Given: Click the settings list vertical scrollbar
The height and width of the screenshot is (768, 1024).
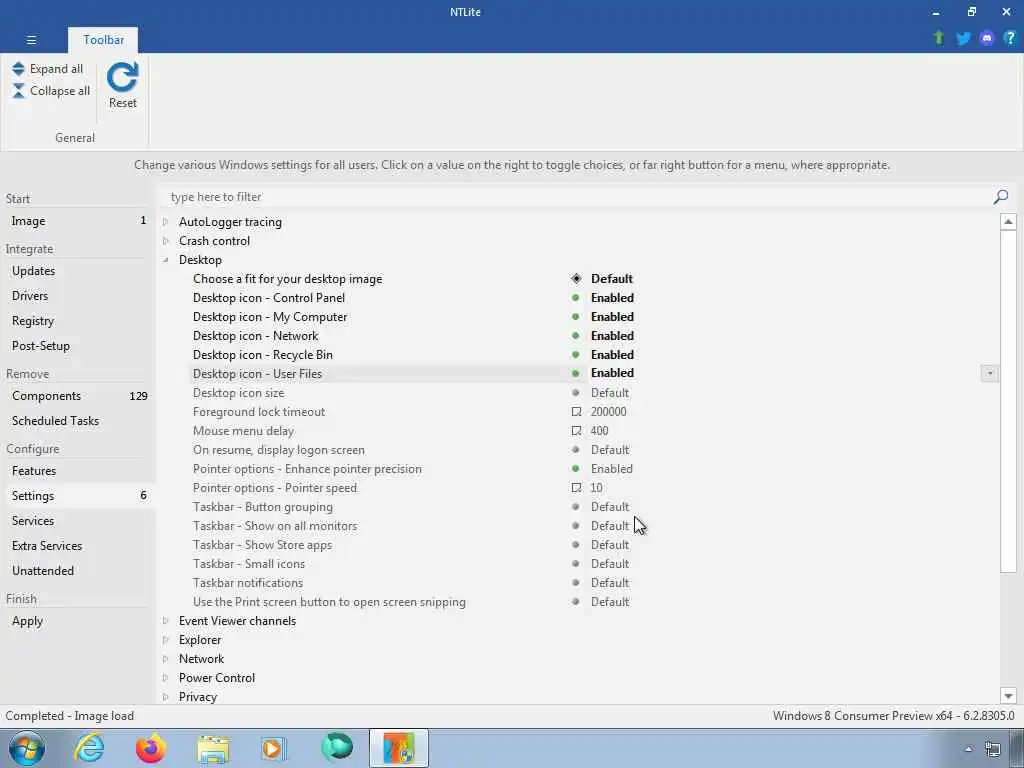Looking at the screenshot, I should pos(1008,402).
